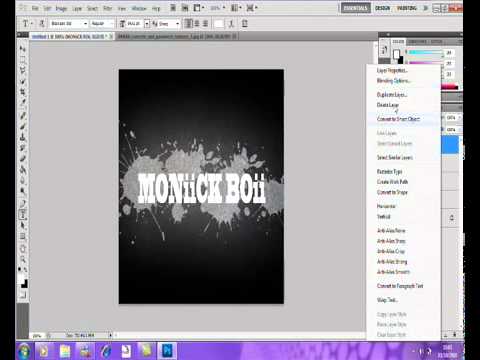Select the Blur tool
Image resolution: width=480 pixels, height=360 pixels.
tap(22, 180)
